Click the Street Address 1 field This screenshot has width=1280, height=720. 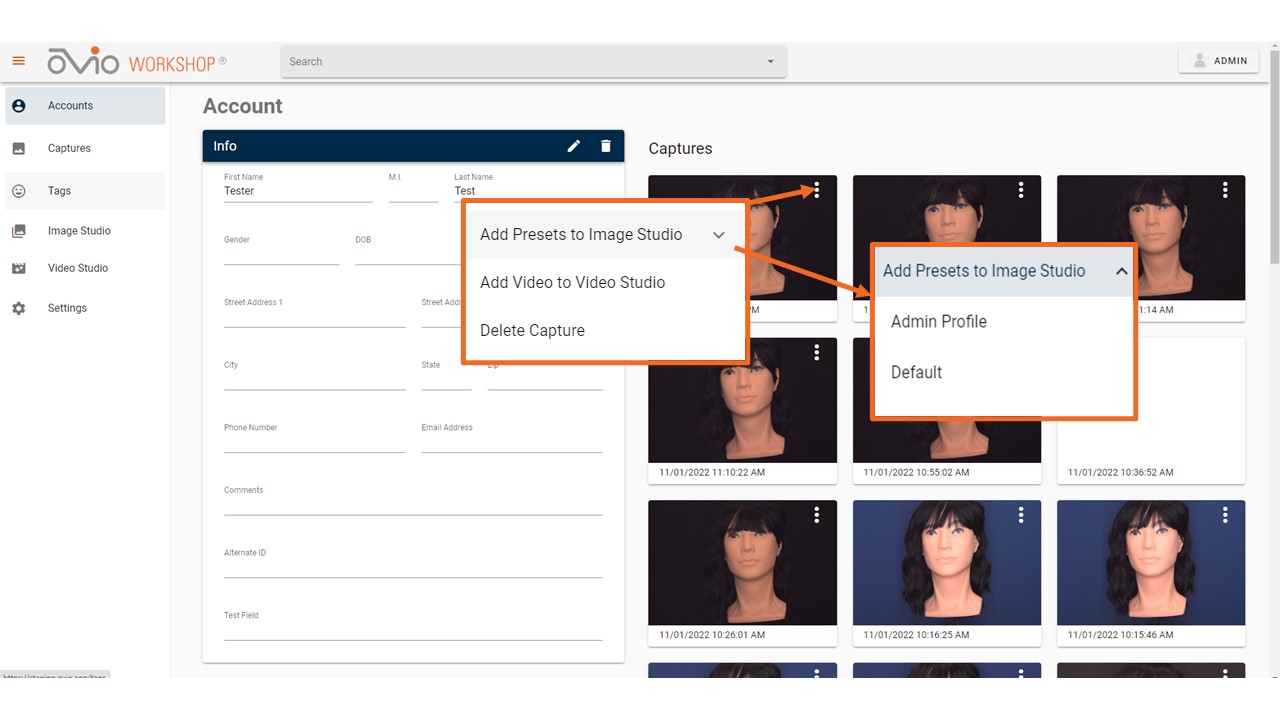coord(314,313)
